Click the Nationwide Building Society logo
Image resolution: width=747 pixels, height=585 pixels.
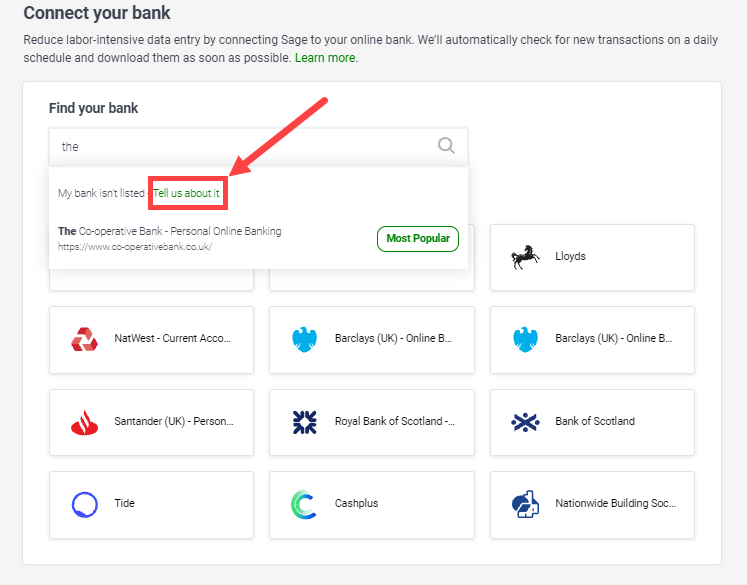point(525,504)
